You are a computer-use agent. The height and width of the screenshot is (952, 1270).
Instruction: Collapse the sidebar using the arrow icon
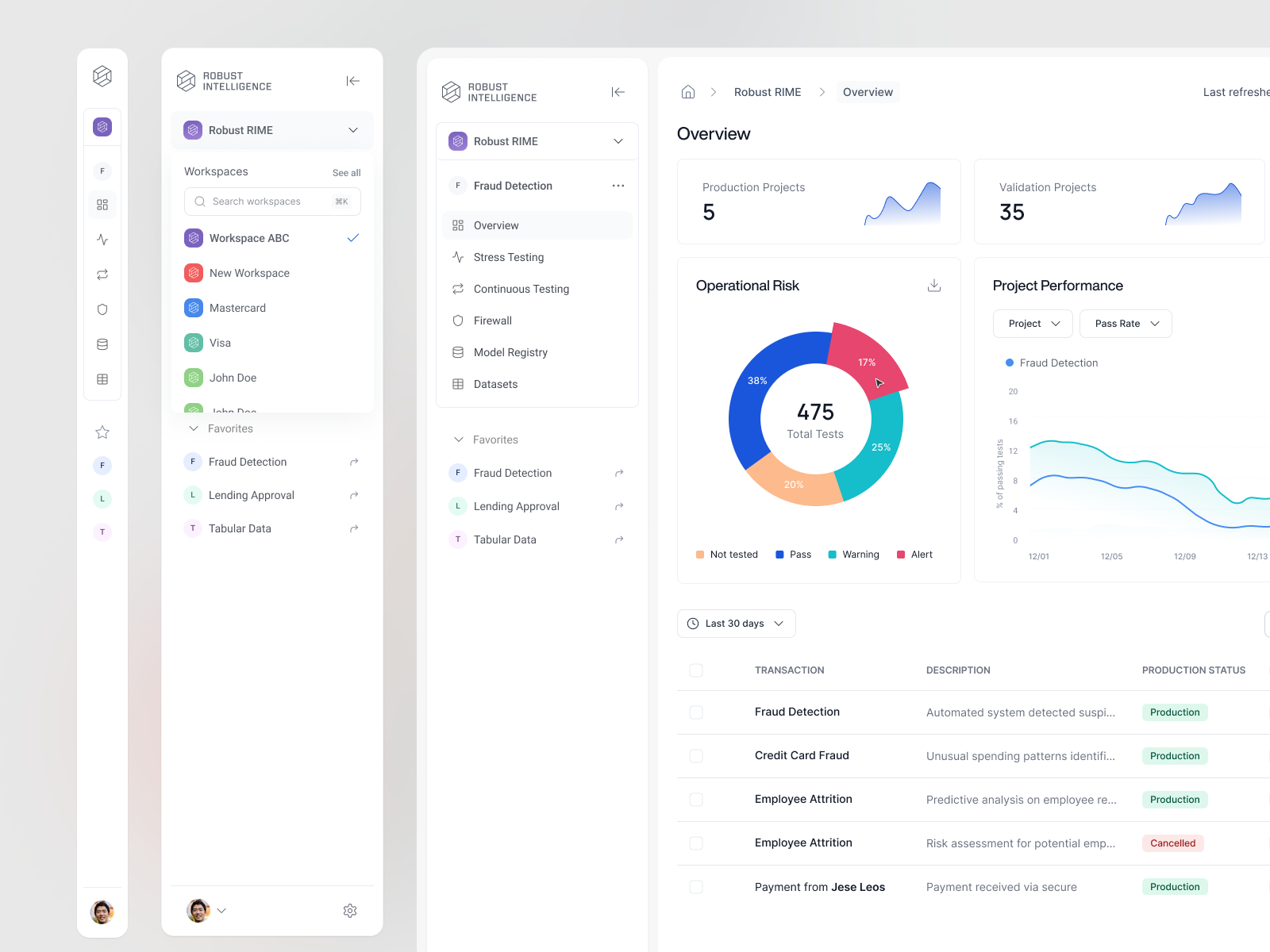pos(618,92)
